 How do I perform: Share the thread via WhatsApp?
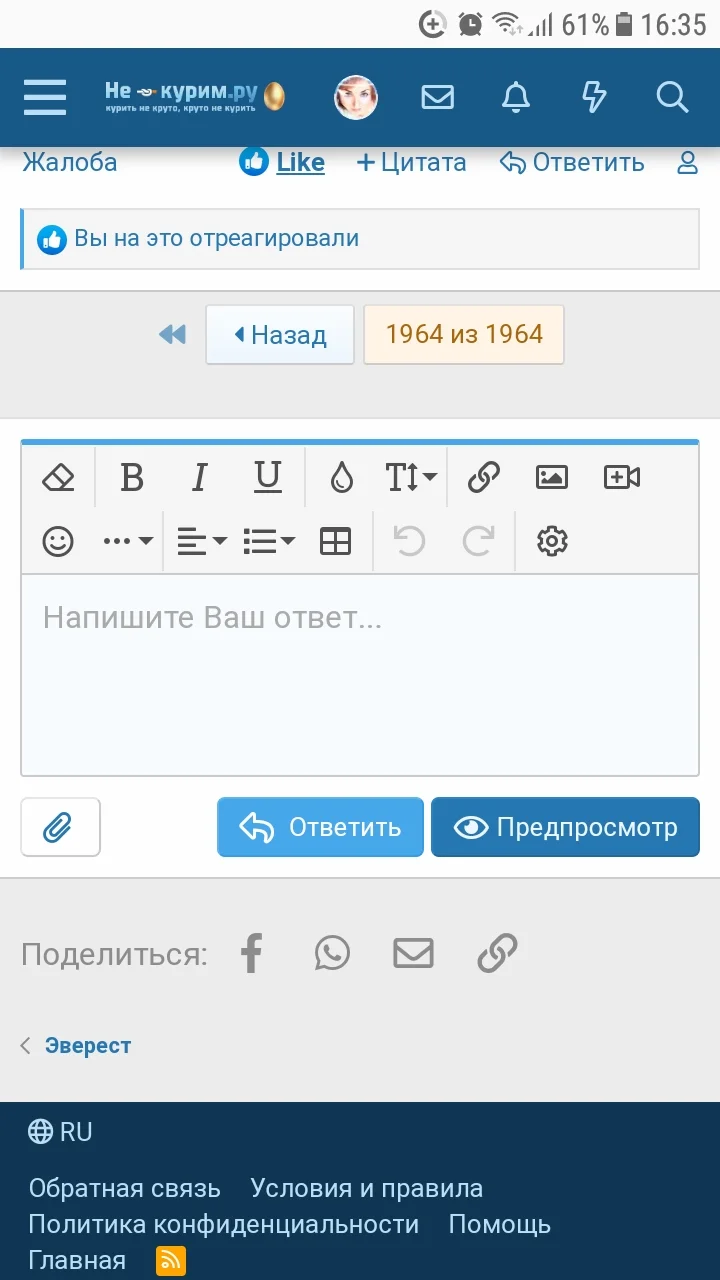tap(332, 953)
